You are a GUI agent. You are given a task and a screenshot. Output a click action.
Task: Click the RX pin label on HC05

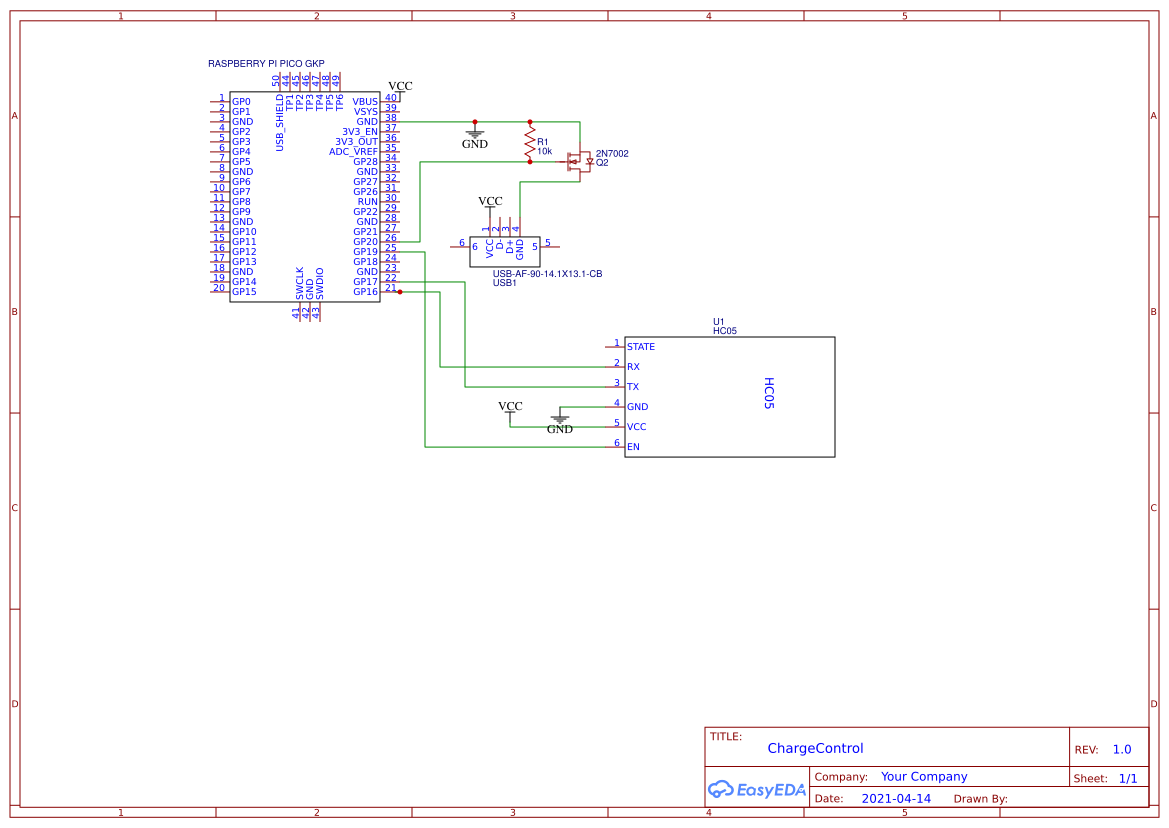(x=633, y=367)
